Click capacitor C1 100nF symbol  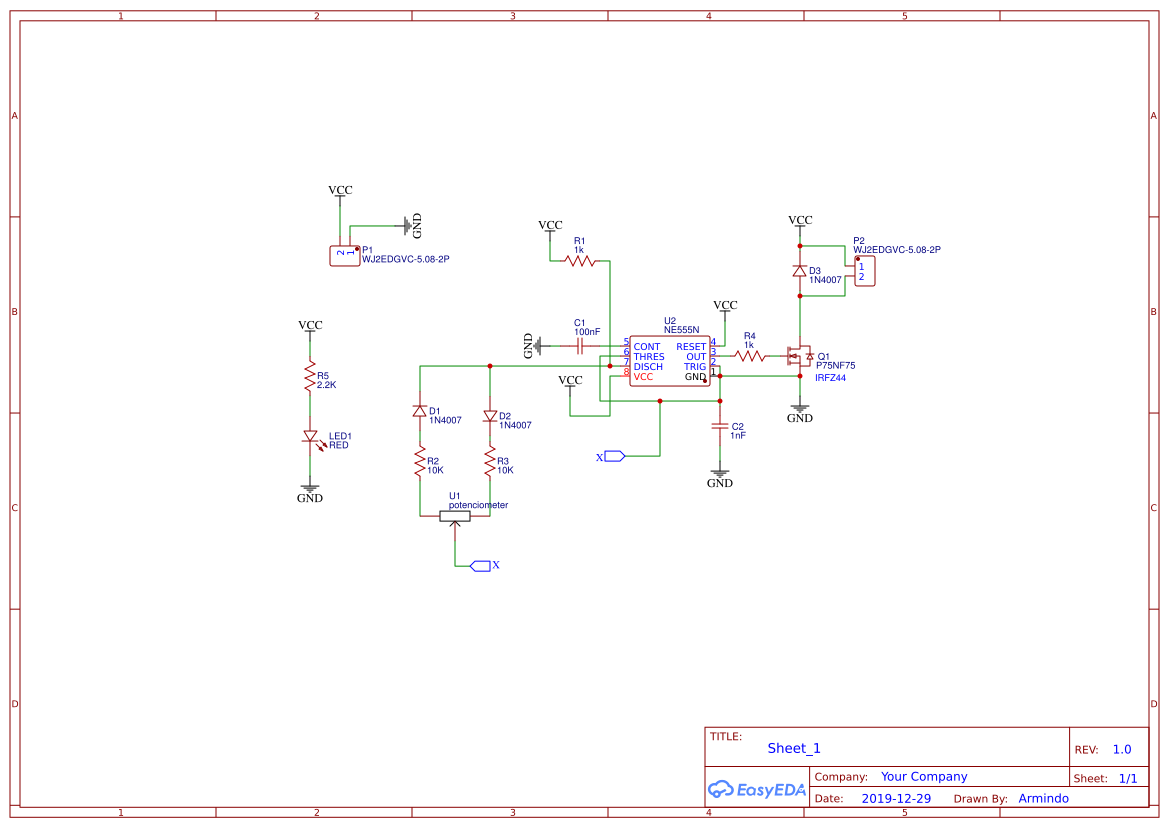click(x=578, y=345)
